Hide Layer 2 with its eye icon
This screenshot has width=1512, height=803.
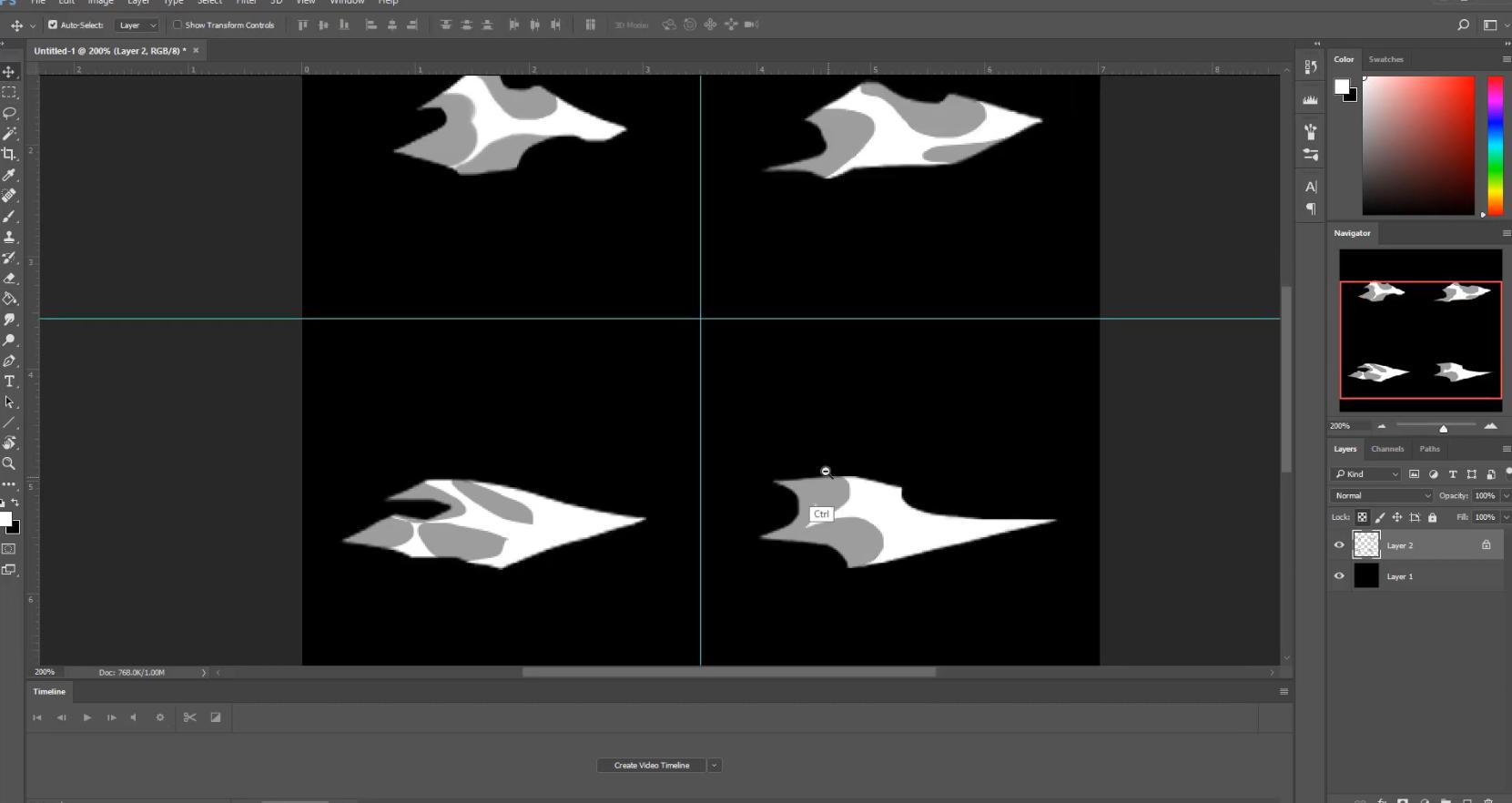tap(1339, 545)
